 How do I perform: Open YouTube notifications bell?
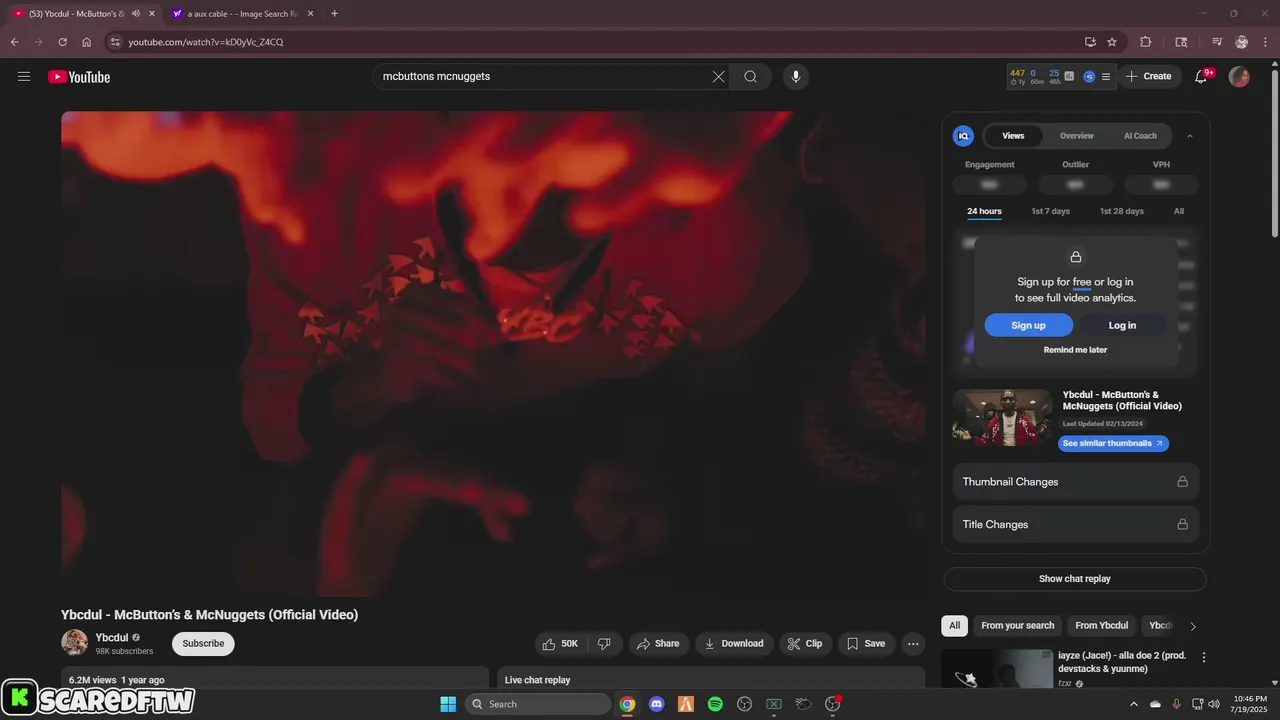[1202, 76]
